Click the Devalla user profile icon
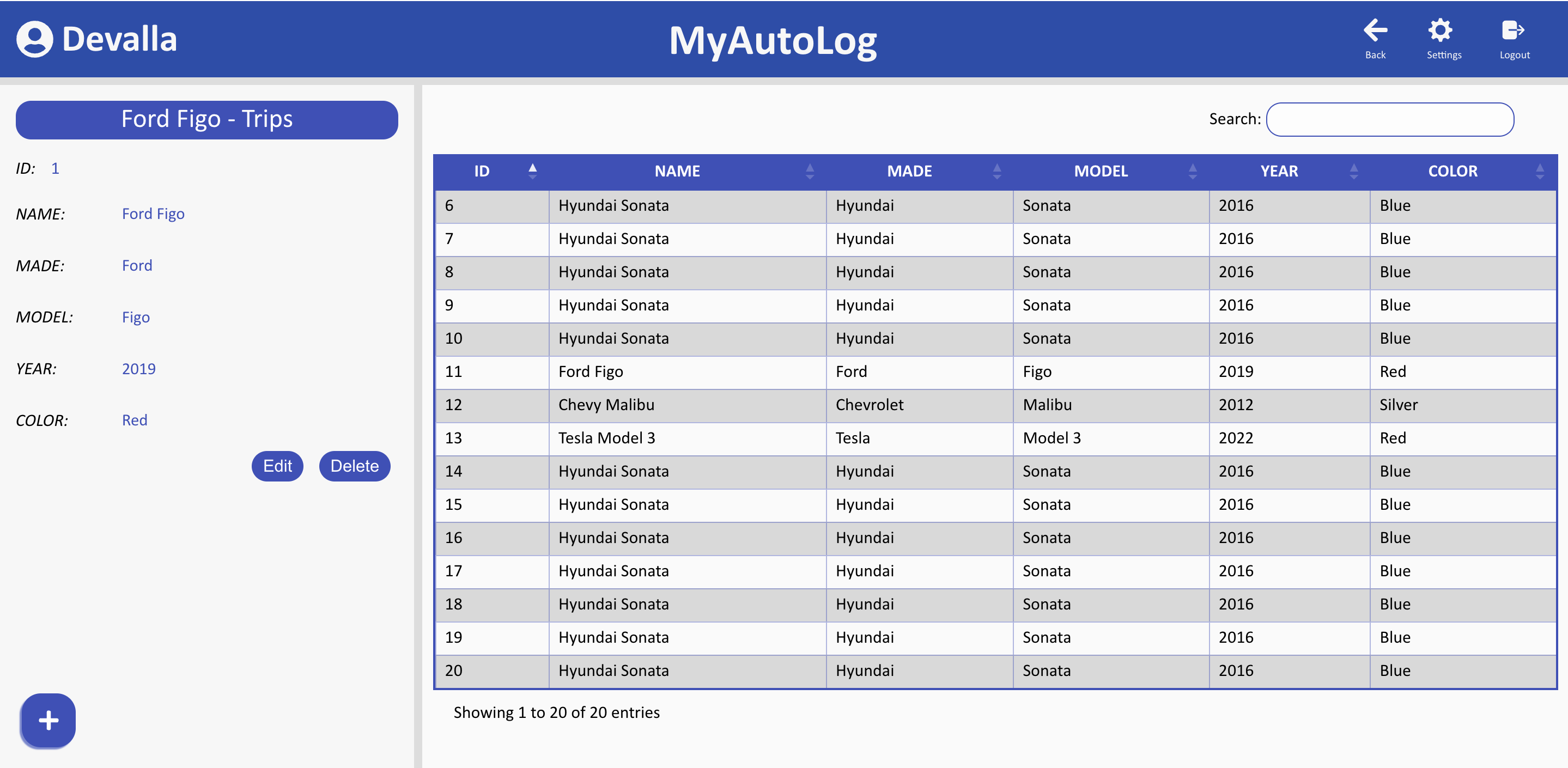Viewport: 1568px width, 768px height. pyautogui.click(x=35, y=40)
